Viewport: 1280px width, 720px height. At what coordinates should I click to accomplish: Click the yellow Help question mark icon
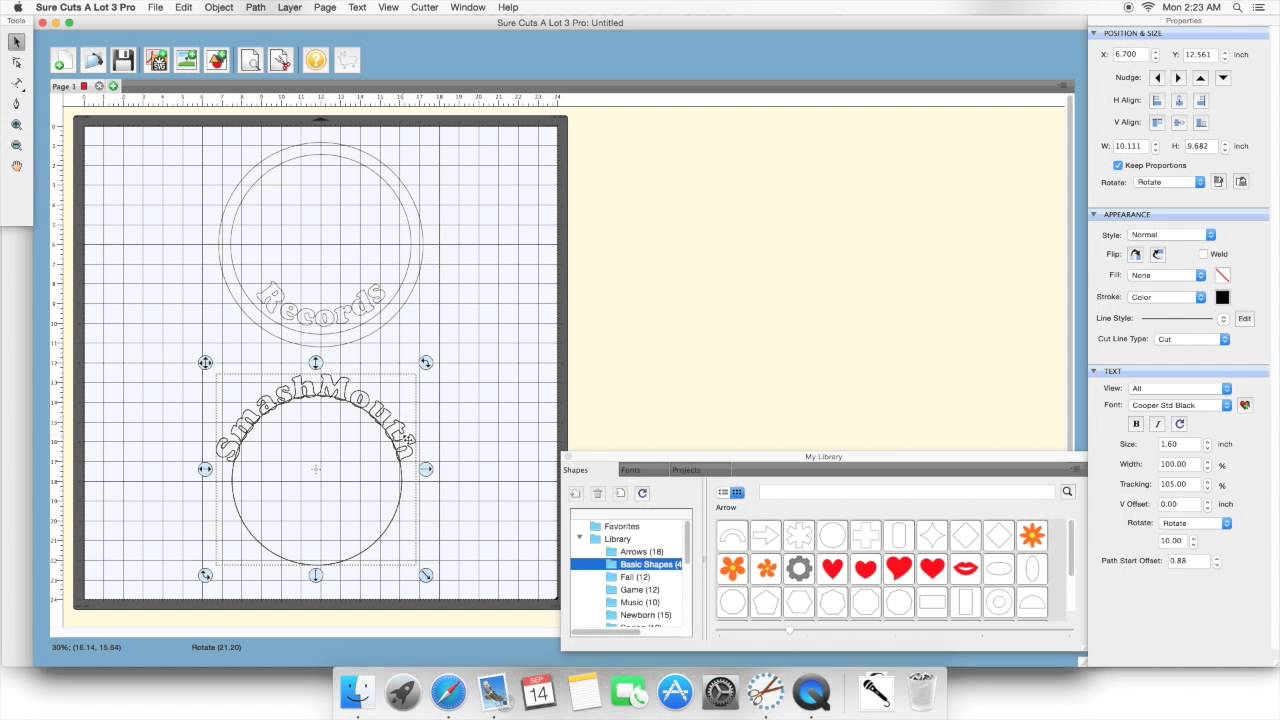point(315,61)
